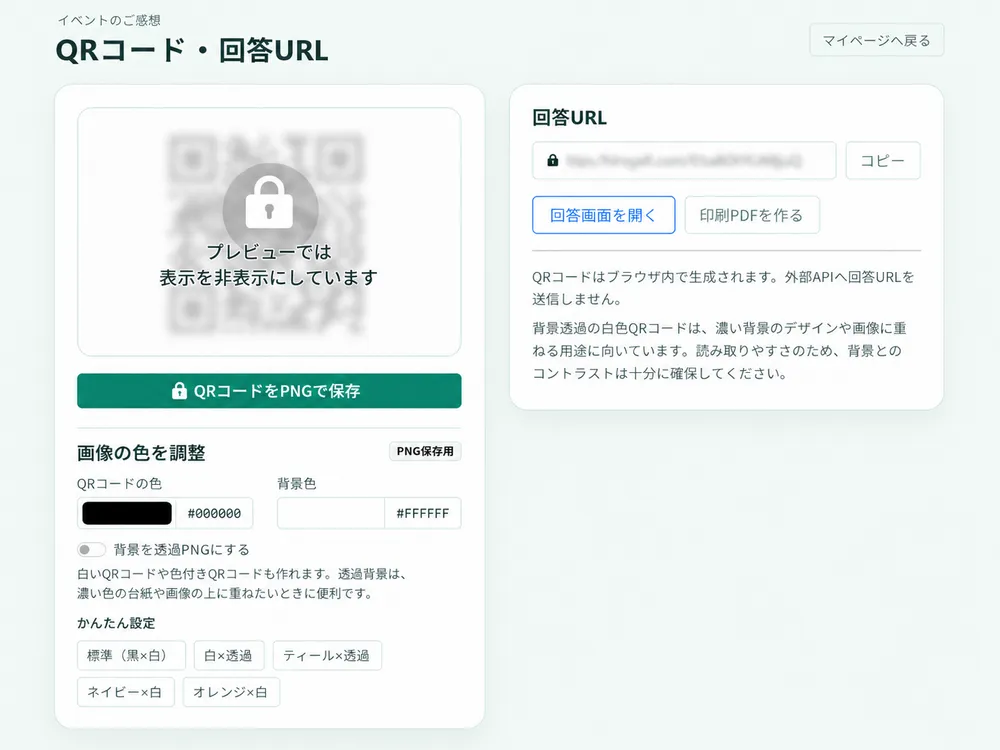The image size is (1000, 750).
Task: Click the QRコード・回答URL page title
Action: pos(192,50)
